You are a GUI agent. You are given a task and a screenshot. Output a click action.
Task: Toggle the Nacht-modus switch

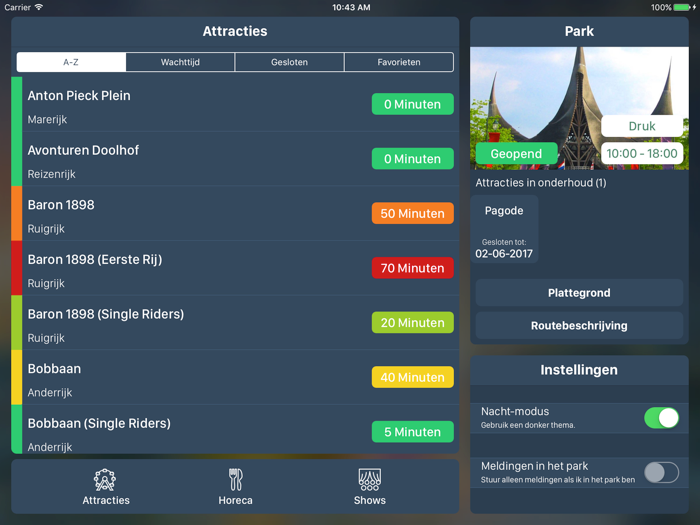(661, 418)
